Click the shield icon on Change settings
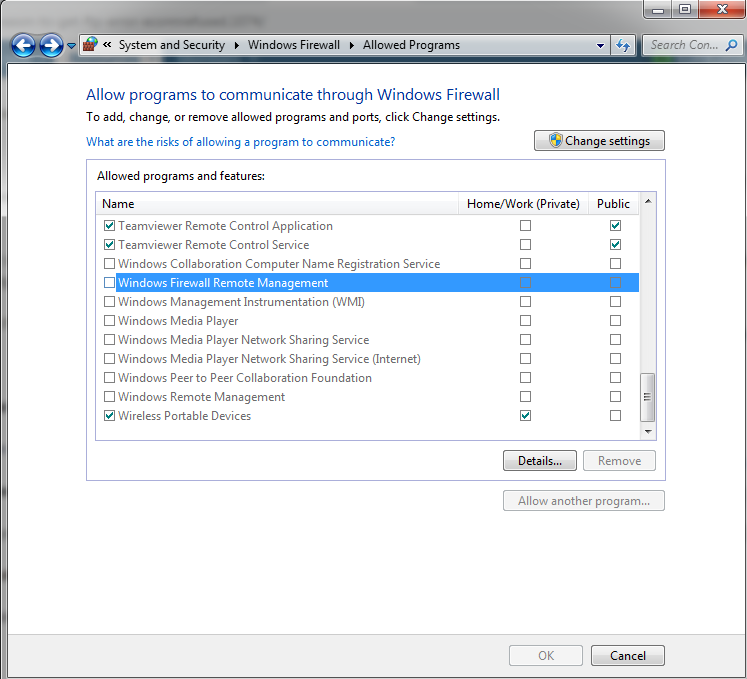 555,140
